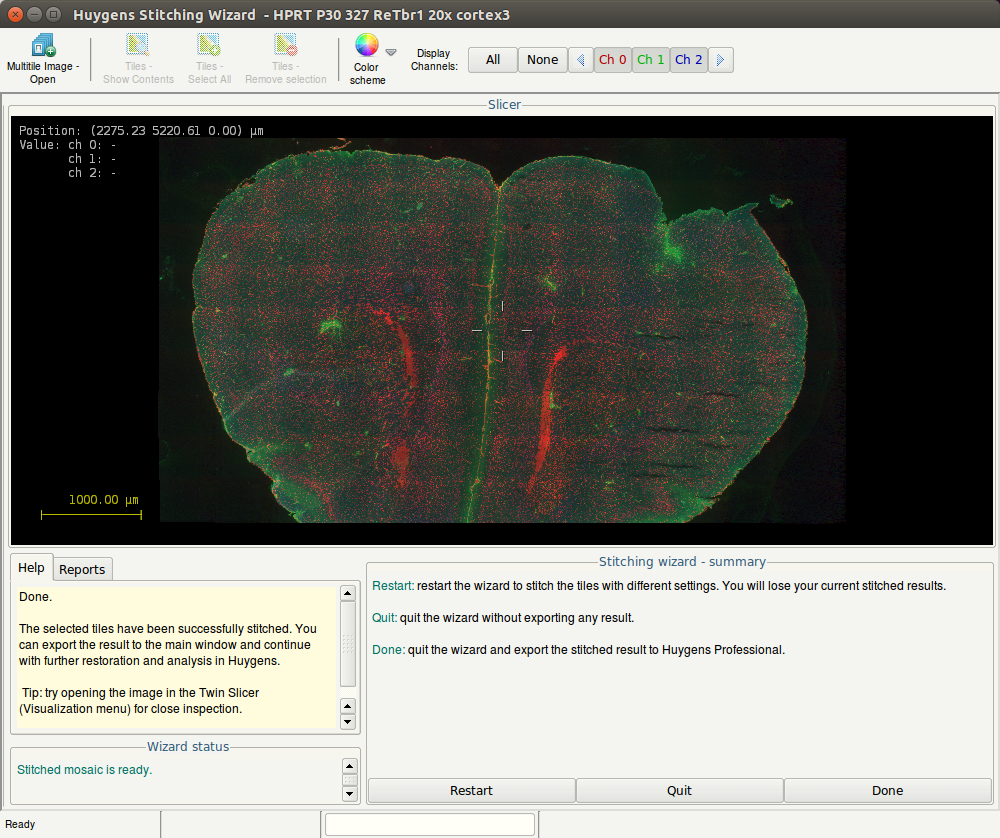Click the next channel right arrow
The height and width of the screenshot is (838, 1000).
pyautogui.click(x=721, y=60)
